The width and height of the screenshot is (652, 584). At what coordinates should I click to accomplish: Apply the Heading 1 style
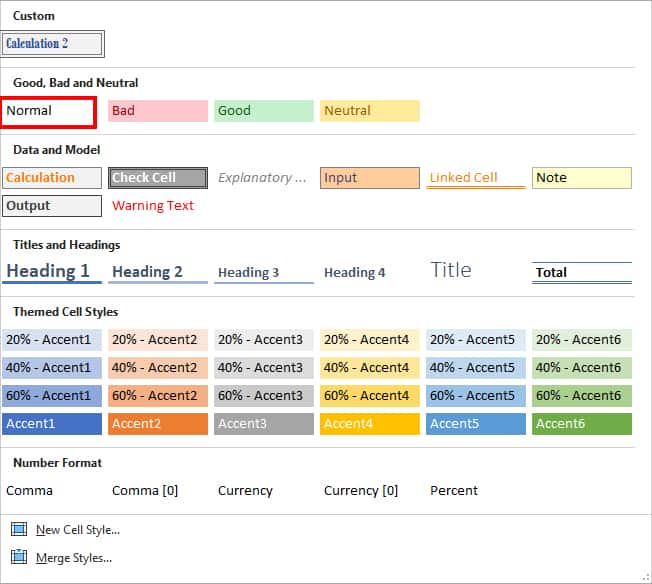(52, 272)
